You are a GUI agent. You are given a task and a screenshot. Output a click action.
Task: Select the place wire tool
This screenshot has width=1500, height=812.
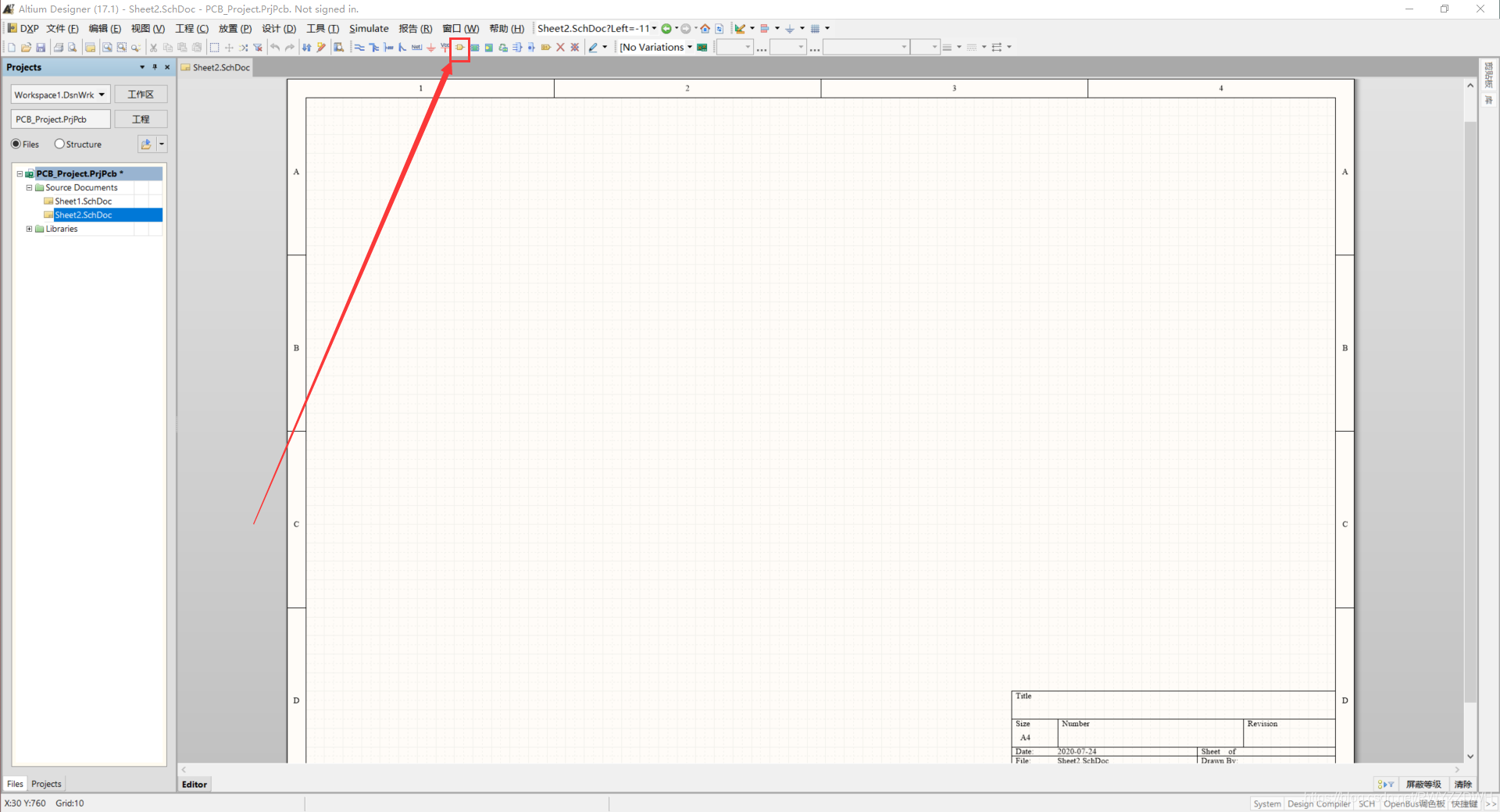[x=359, y=48]
